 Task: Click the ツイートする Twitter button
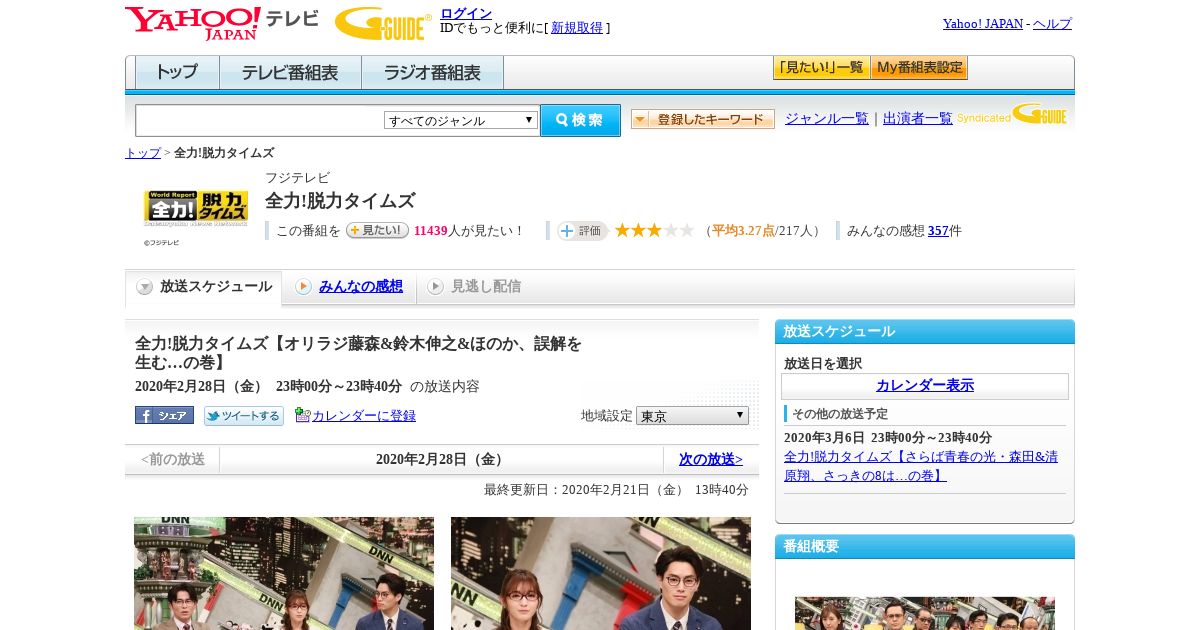244,416
